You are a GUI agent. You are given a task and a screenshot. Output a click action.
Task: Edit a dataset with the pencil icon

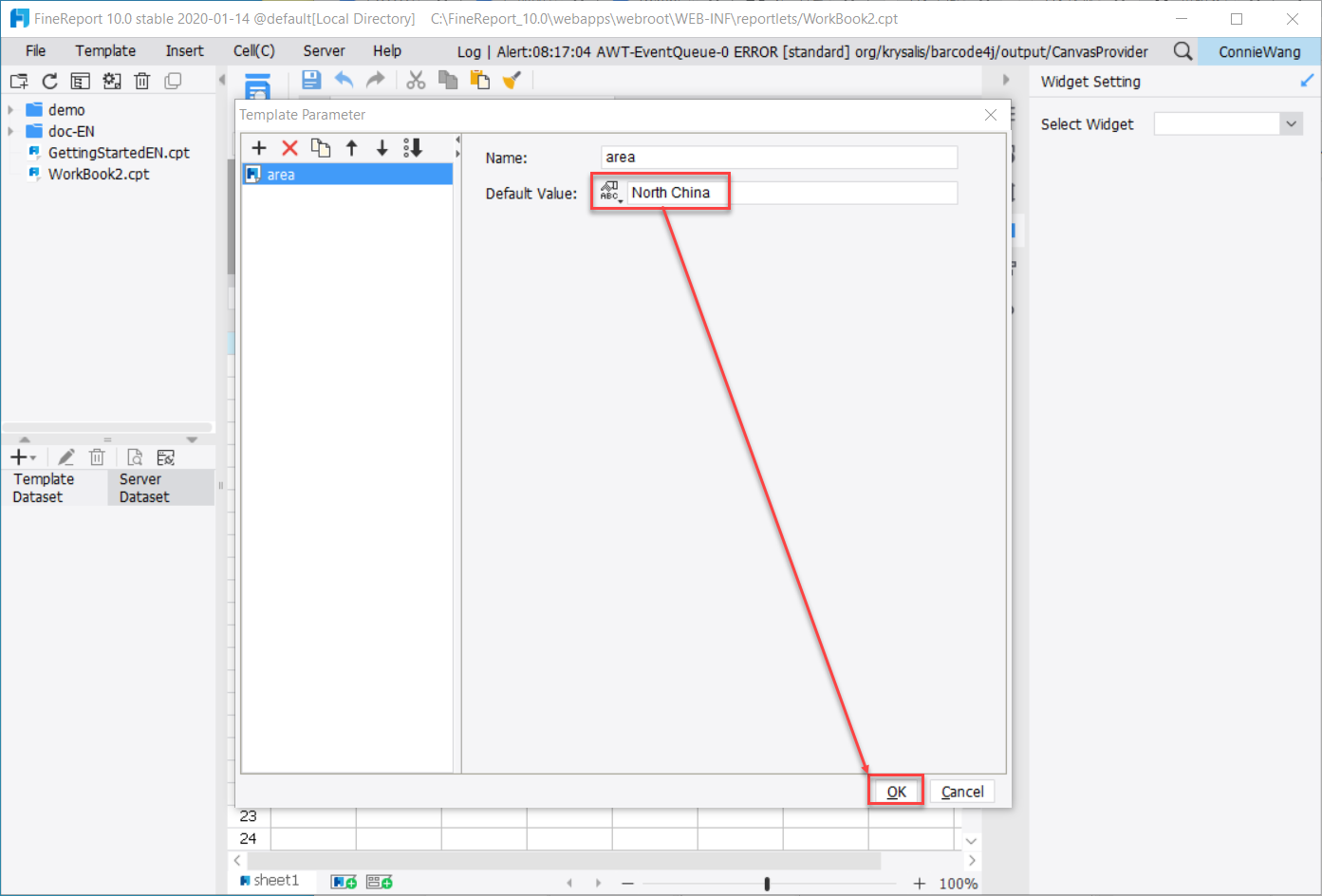coord(65,457)
